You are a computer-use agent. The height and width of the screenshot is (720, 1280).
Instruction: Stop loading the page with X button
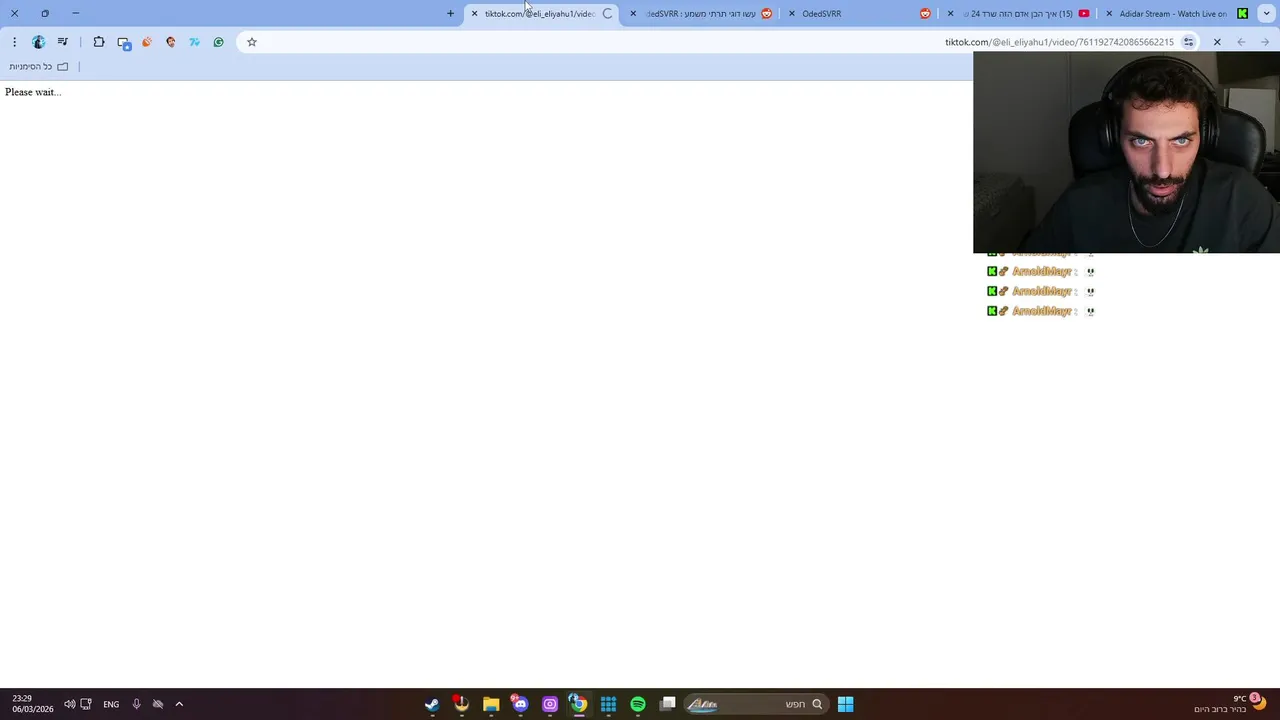click(1217, 42)
